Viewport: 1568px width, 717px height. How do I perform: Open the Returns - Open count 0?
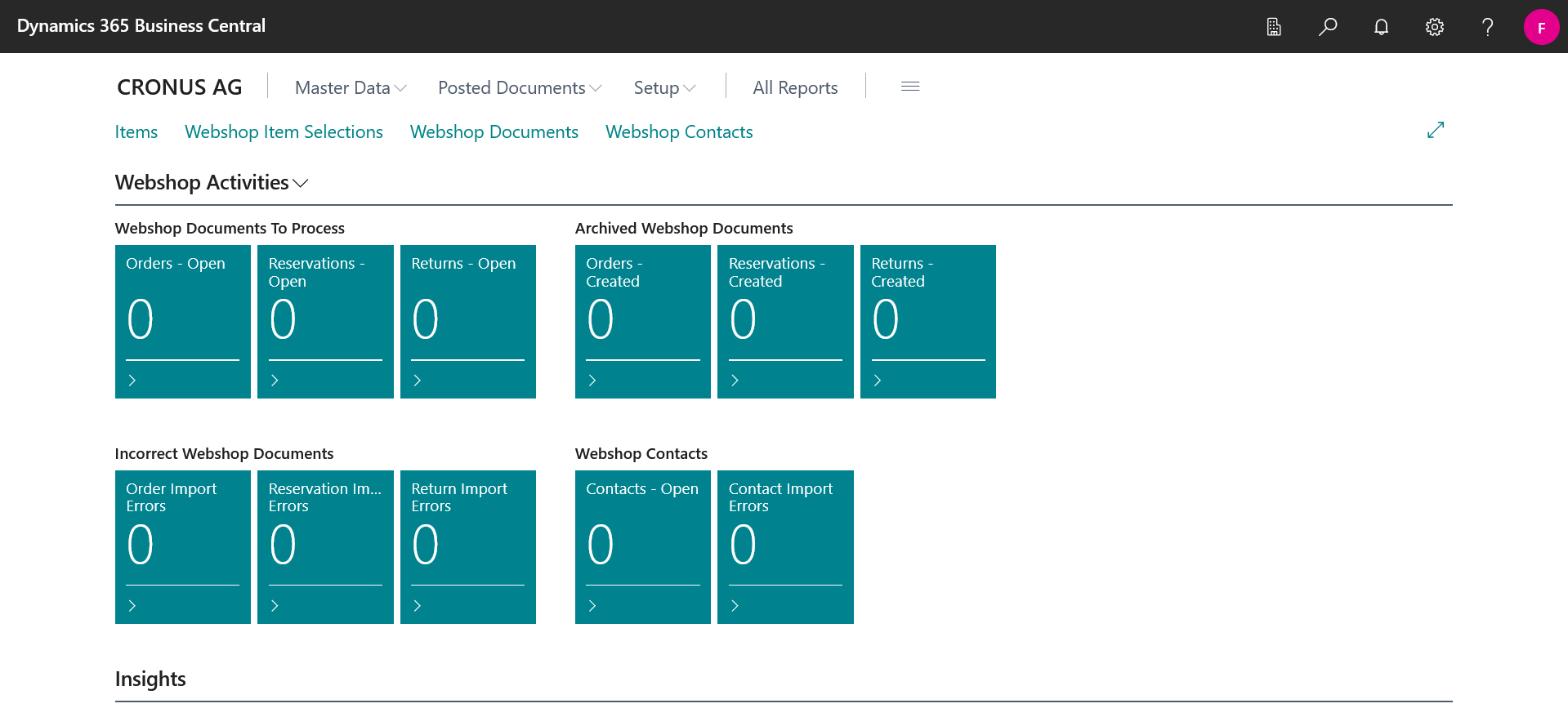pyautogui.click(x=426, y=319)
